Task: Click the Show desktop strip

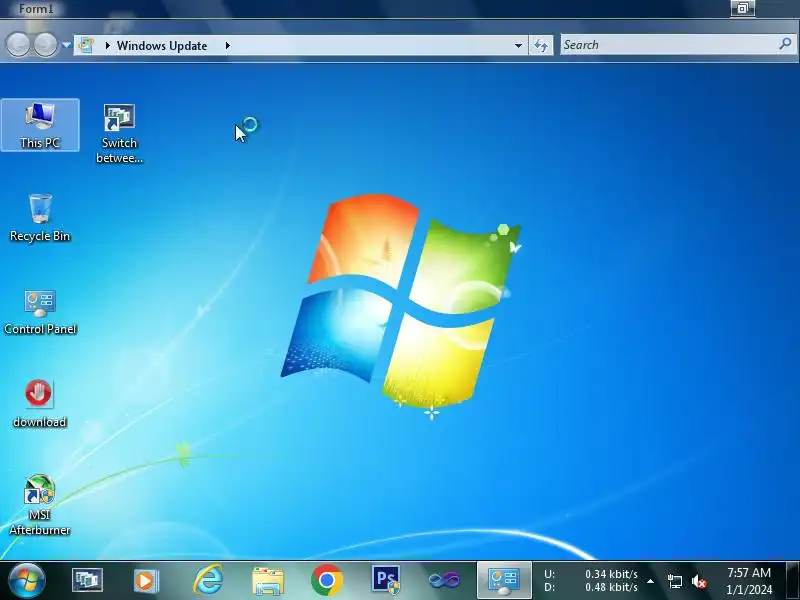Action: [793, 581]
